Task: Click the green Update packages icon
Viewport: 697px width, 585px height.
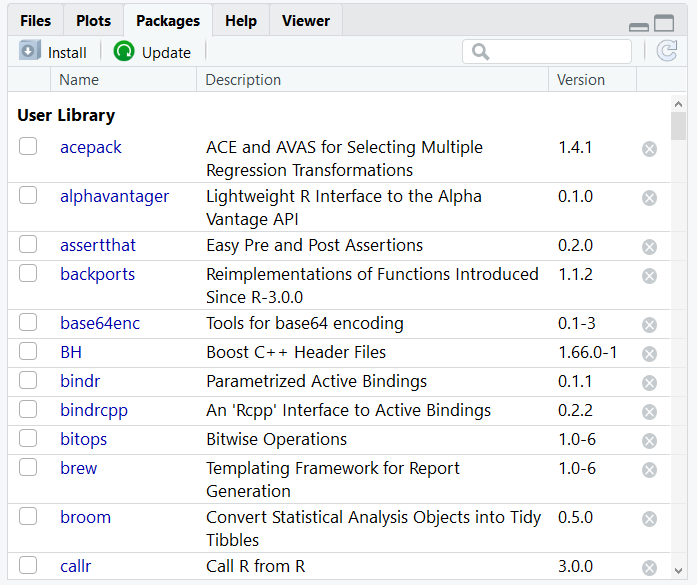Action: coord(124,52)
